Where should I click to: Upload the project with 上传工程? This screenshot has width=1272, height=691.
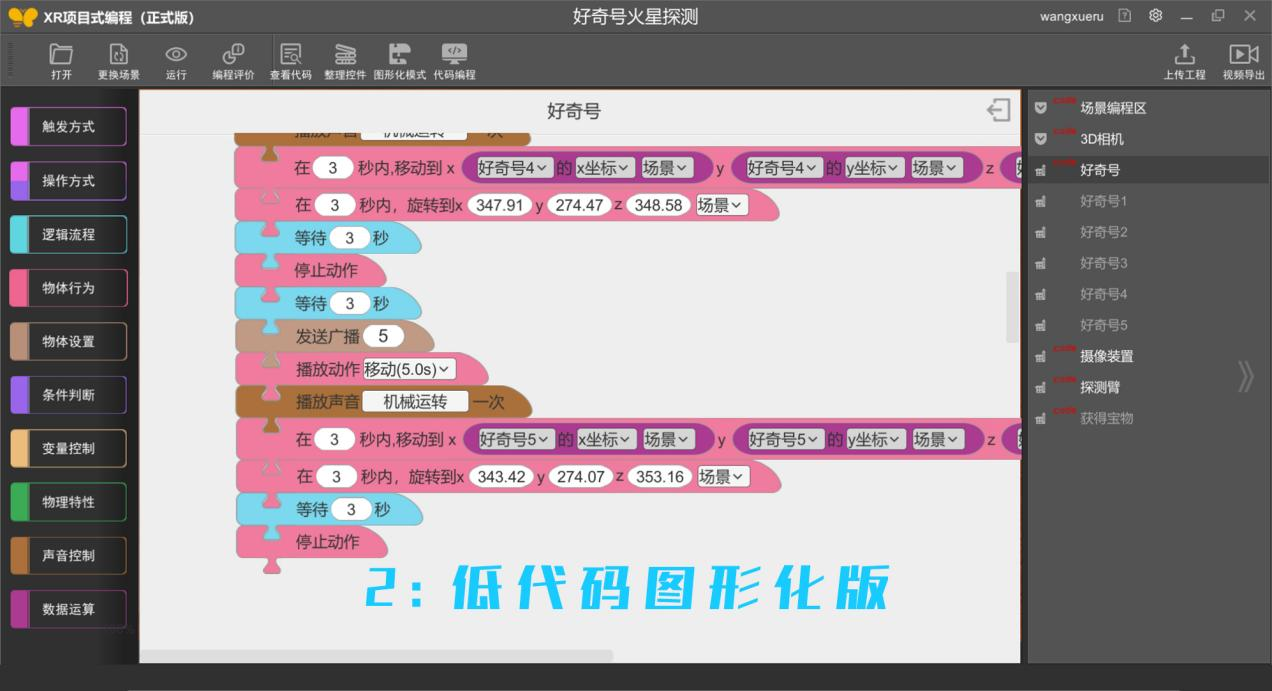point(1185,59)
